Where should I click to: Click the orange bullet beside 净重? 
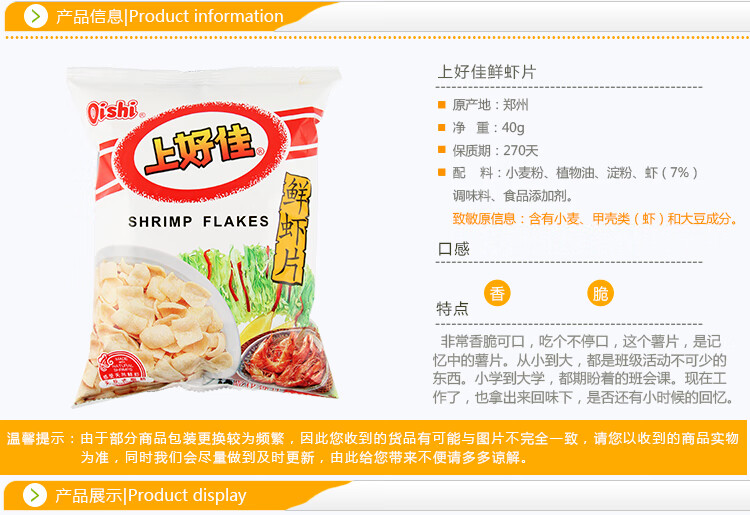click(442, 127)
